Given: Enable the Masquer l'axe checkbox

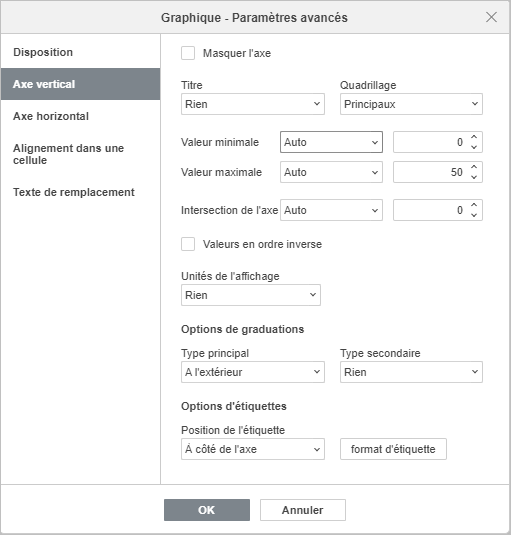Looking at the screenshot, I should (x=188, y=53).
